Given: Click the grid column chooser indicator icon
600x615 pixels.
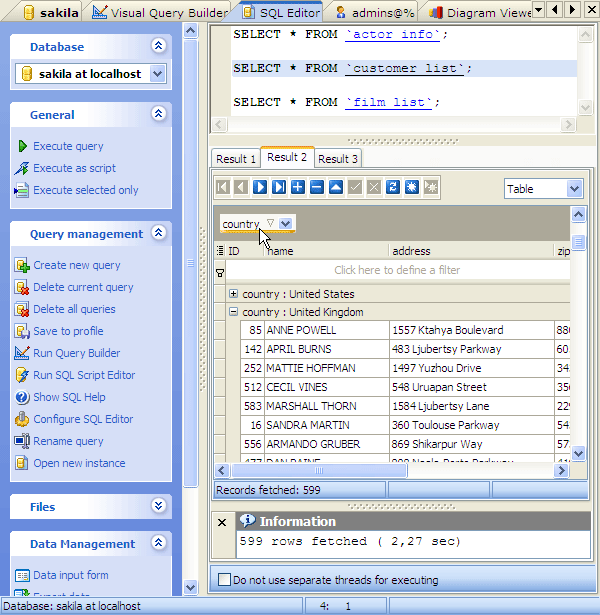Looking at the screenshot, I should click(220, 250).
